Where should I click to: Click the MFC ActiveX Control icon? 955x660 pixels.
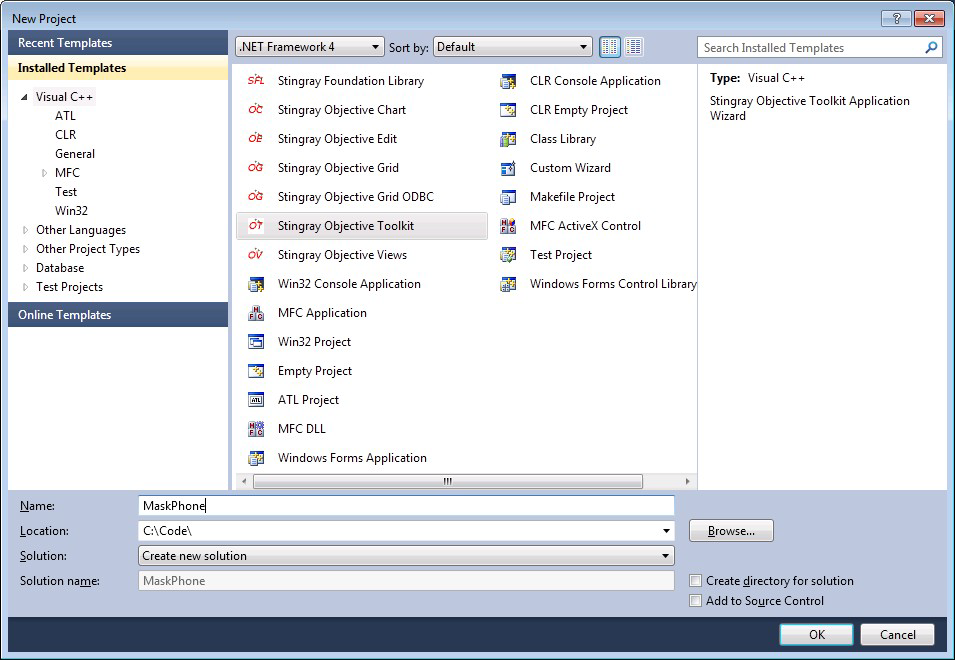(x=508, y=226)
